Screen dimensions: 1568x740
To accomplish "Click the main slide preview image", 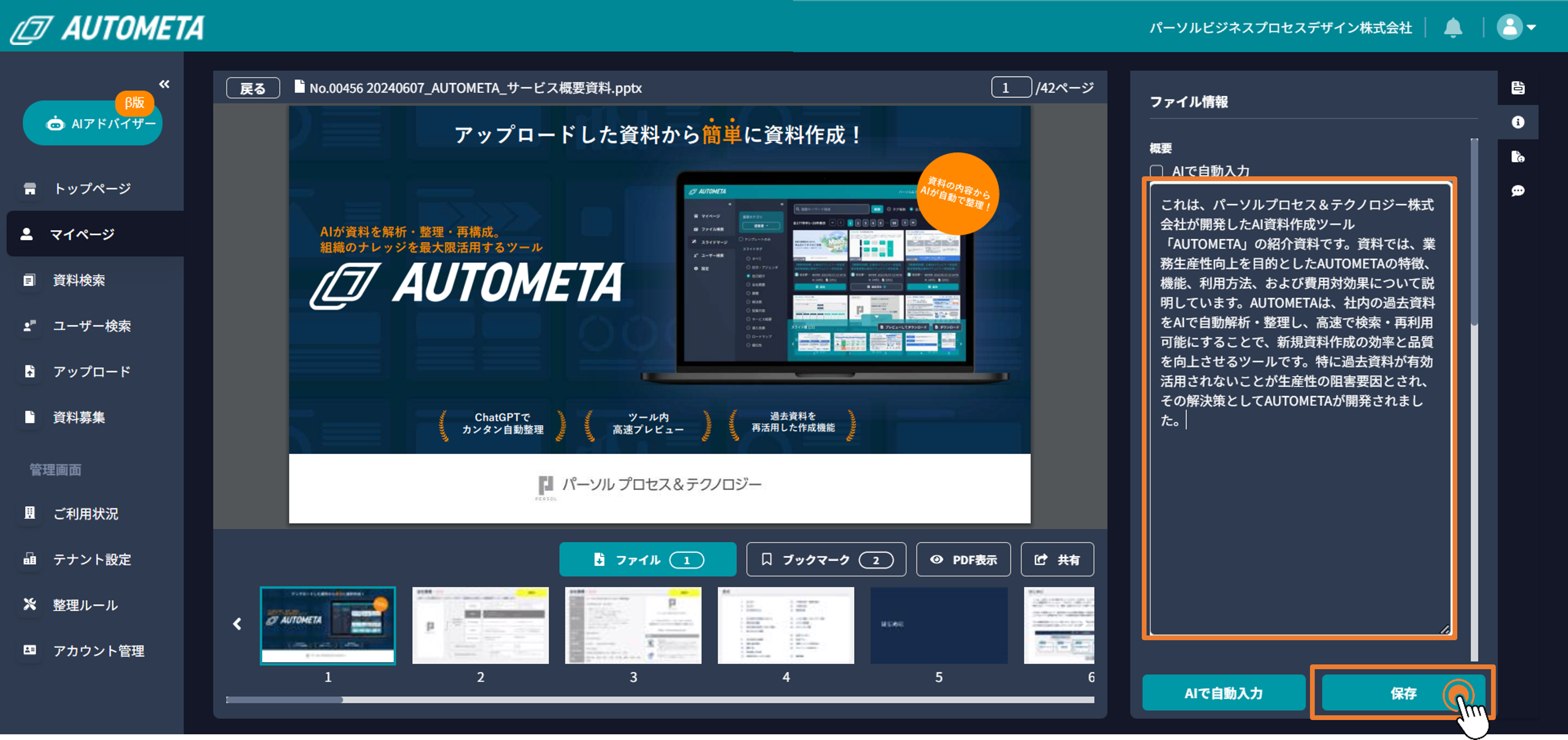I will (x=659, y=314).
